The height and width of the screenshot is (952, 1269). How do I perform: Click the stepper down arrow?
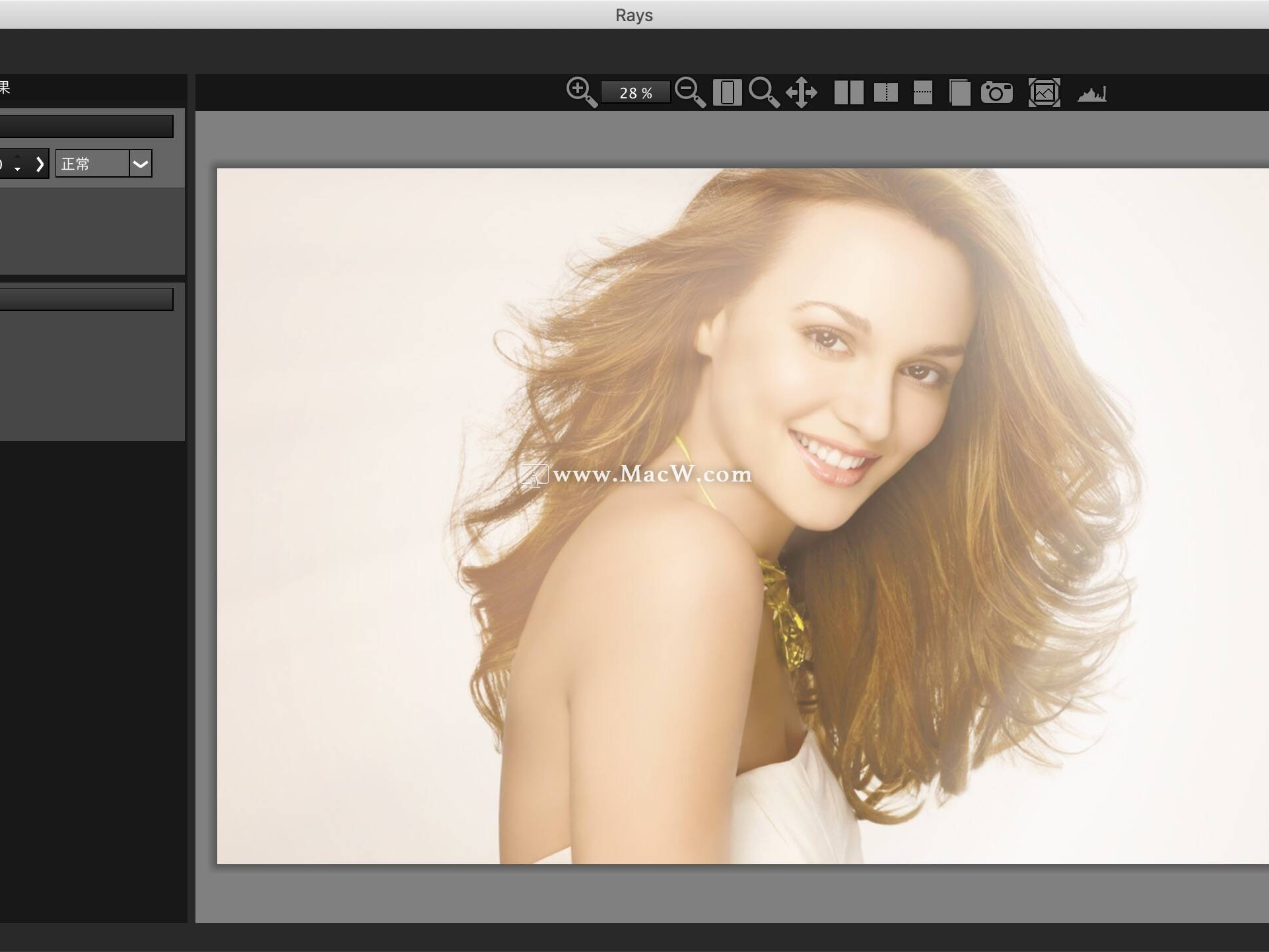[18, 170]
